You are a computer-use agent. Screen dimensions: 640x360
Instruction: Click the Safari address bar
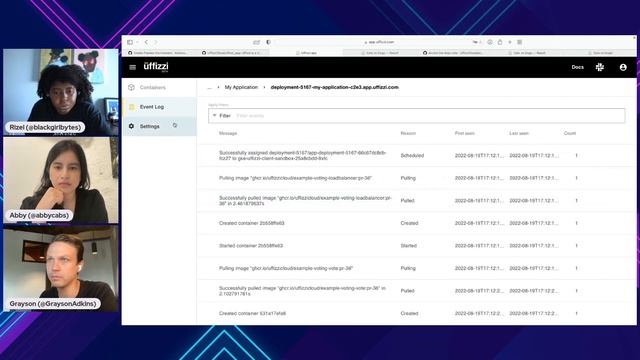380,42
